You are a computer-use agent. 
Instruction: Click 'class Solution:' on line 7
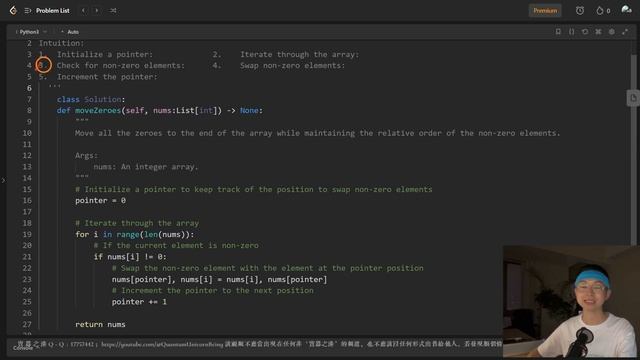91,99
